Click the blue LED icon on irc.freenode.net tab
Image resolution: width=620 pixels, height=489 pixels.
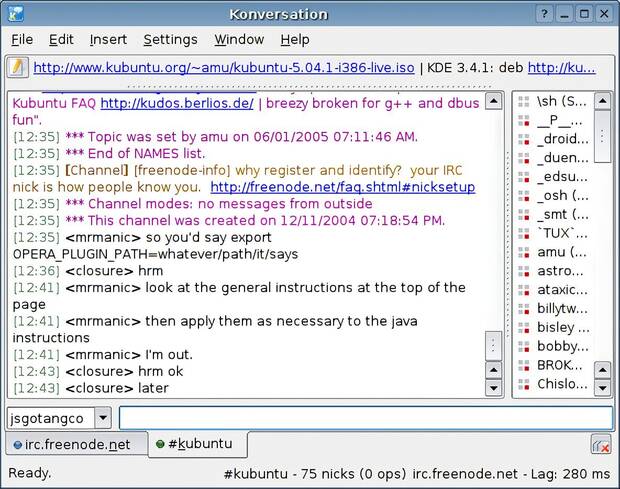pos(17,444)
